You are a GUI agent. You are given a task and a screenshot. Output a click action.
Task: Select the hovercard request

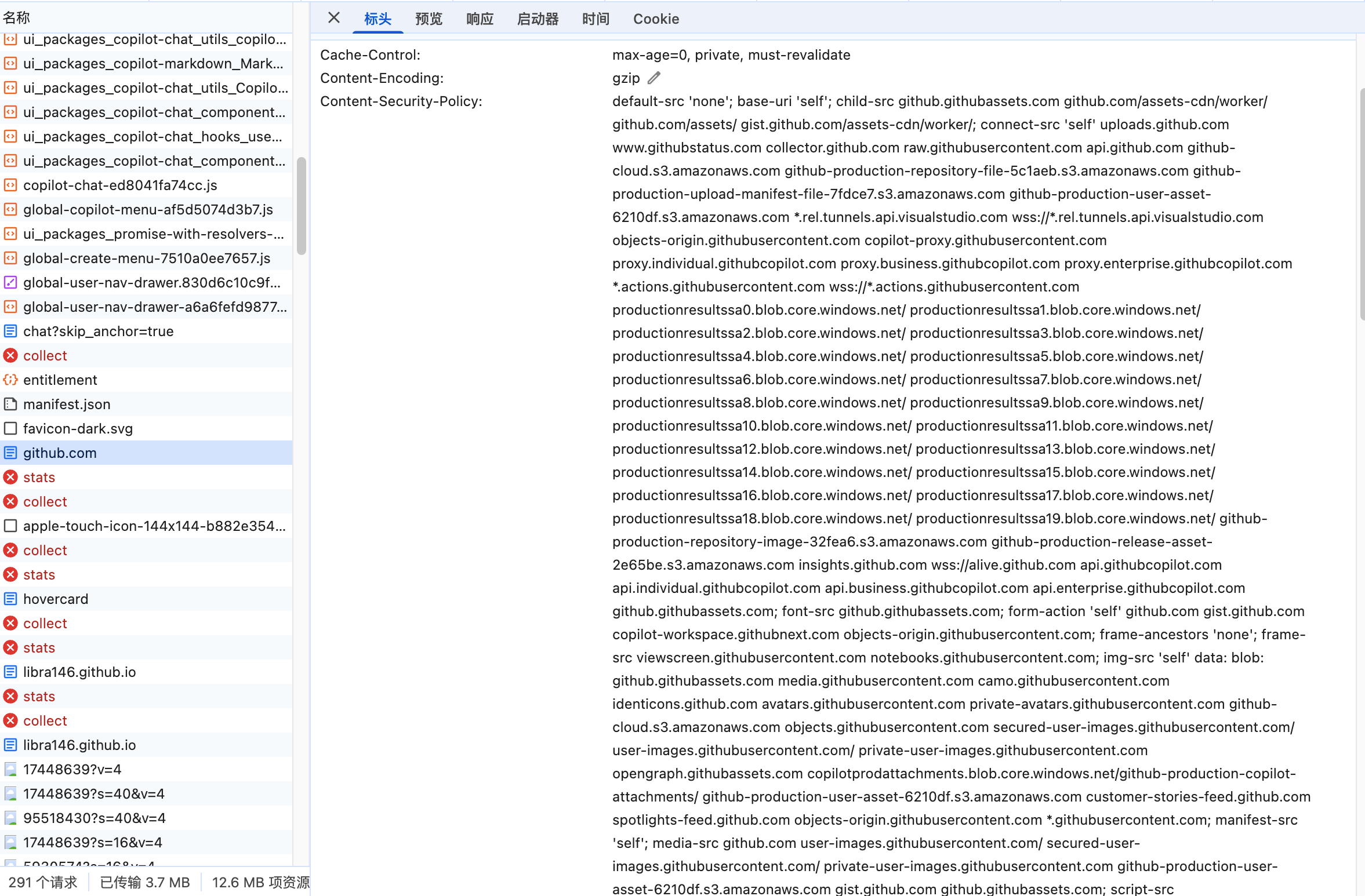point(56,599)
